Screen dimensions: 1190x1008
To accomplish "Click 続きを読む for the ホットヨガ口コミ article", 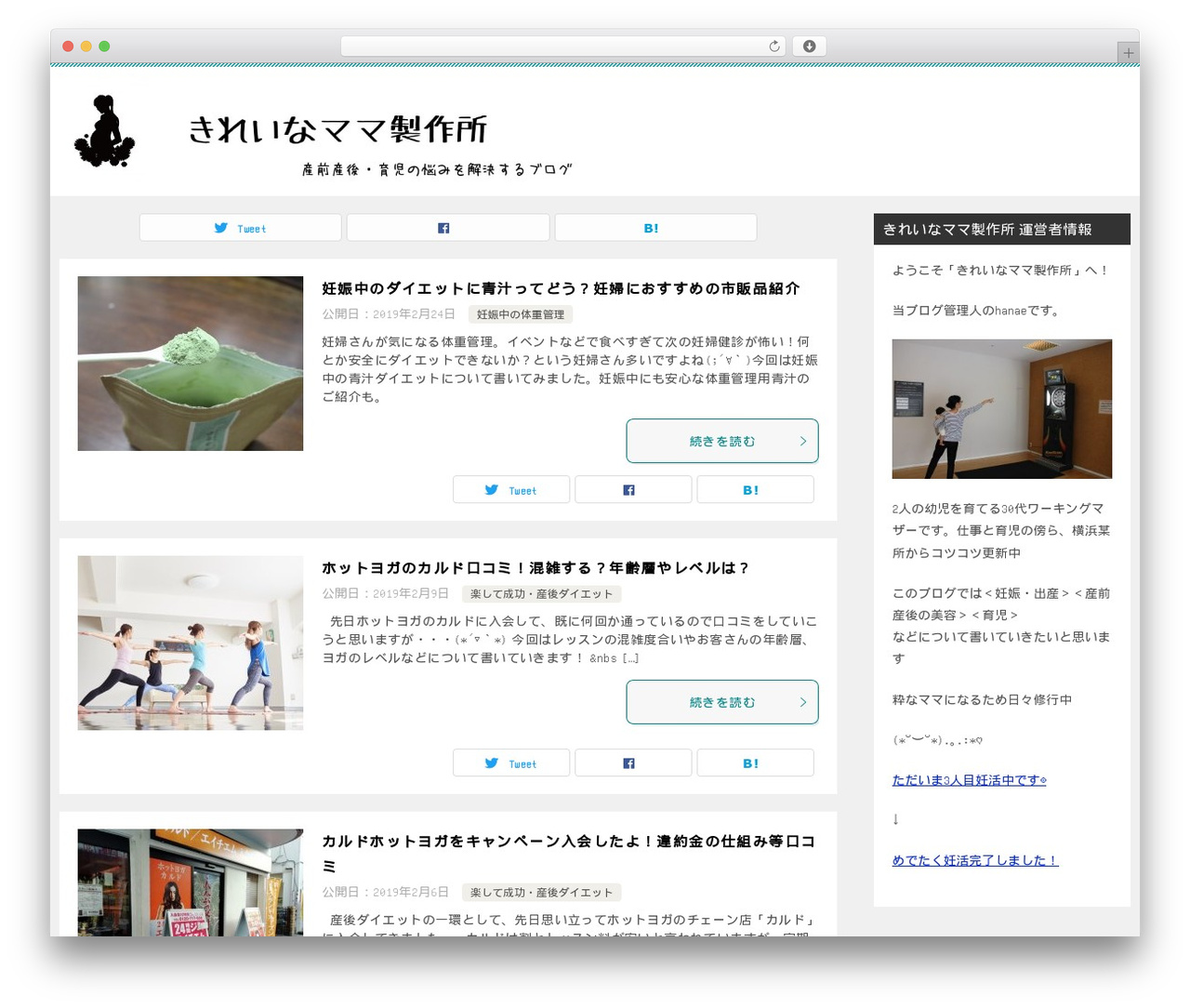I will (722, 702).
